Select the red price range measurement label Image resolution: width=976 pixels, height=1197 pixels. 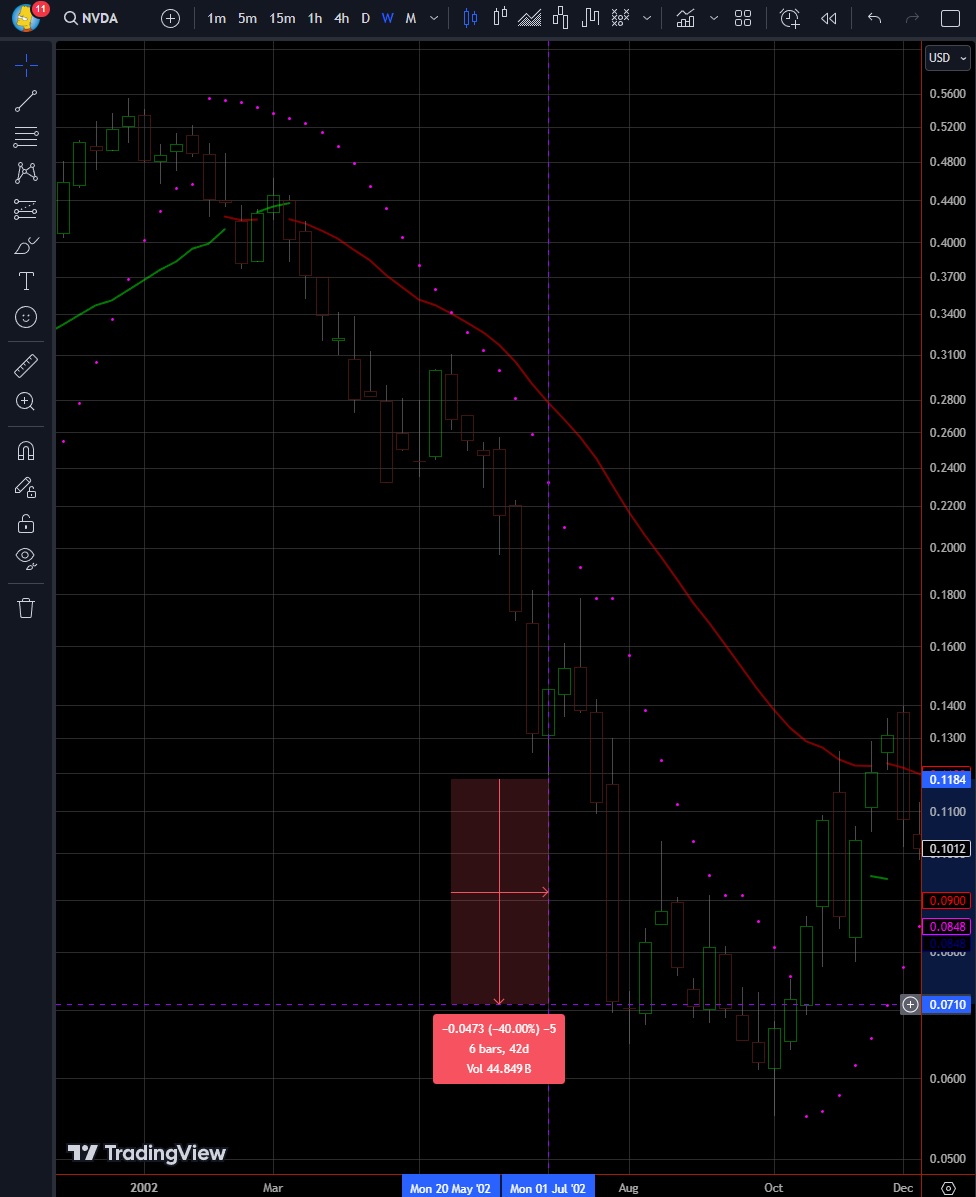pos(499,1049)
